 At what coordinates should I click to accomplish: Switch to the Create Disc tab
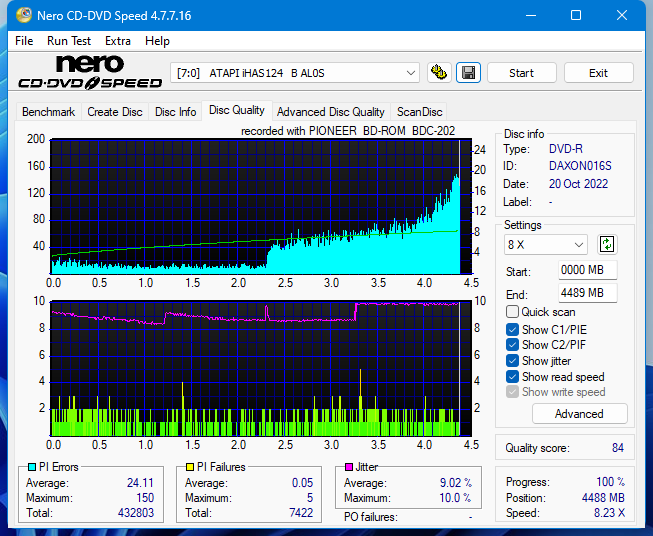pos(115,112)
